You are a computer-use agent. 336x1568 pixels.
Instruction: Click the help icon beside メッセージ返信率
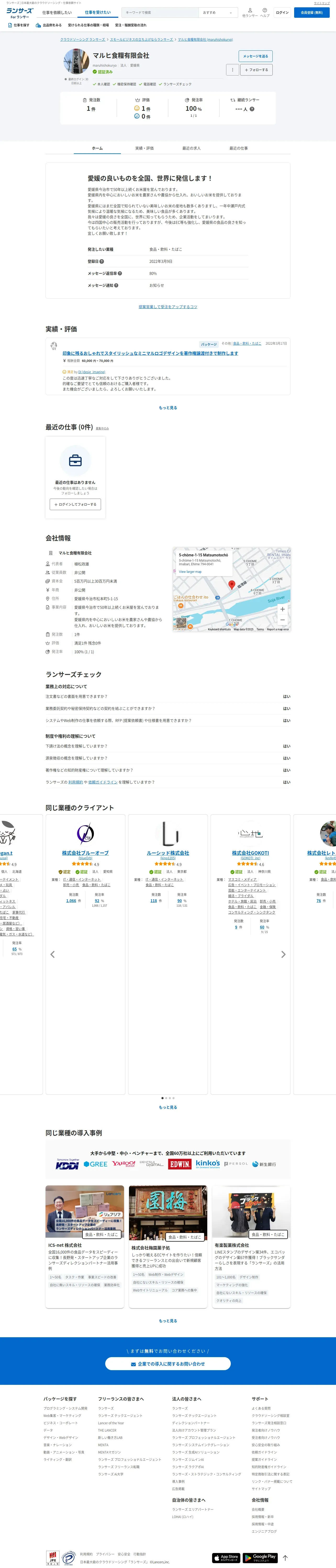pyautogui.click(x=120, y=273)
